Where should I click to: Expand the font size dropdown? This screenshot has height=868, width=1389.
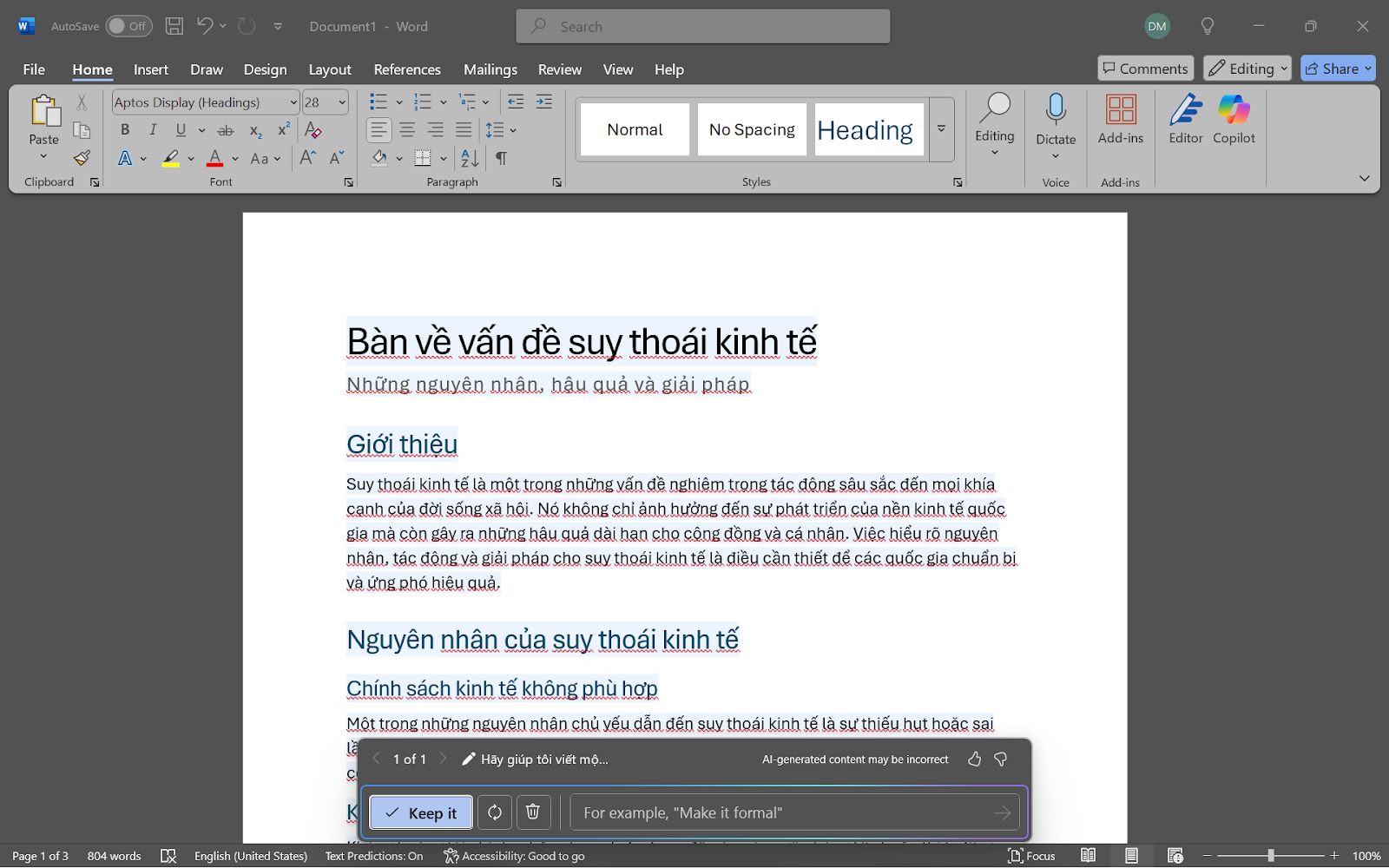pyautogui.click(x=342, y=102)
